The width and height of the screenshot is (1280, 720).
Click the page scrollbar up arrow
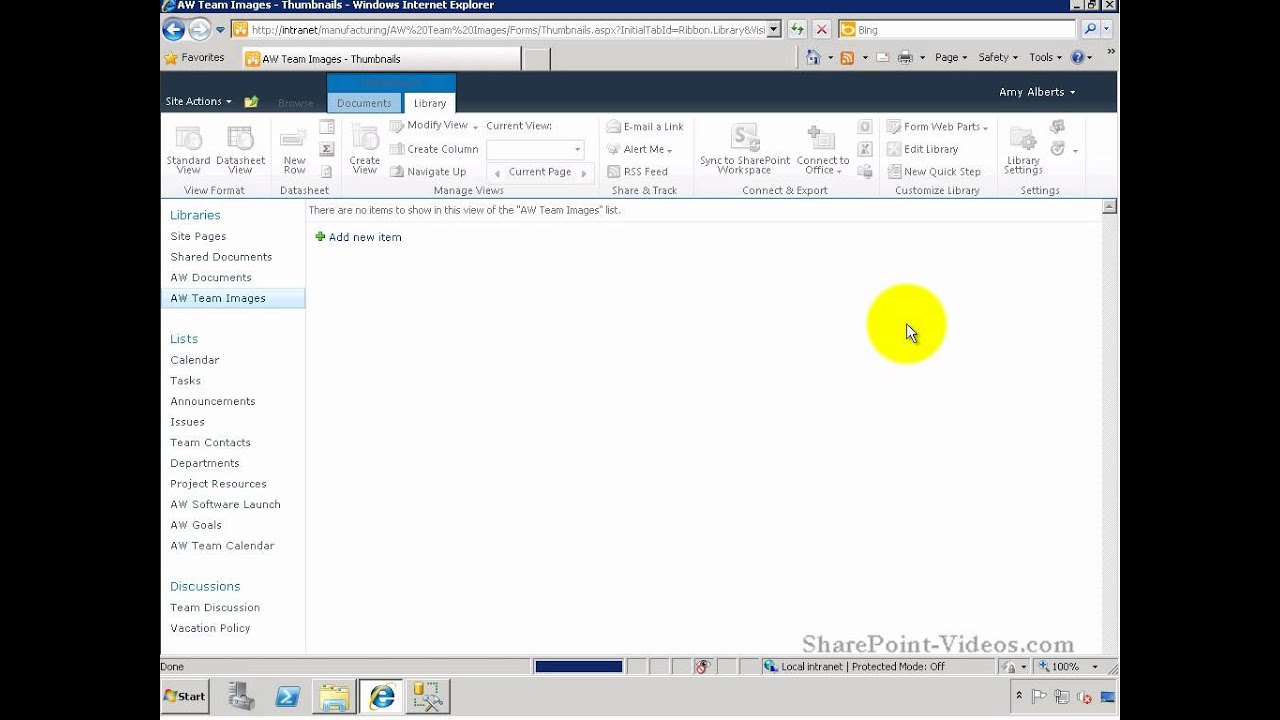pyautogui.click(x=1109, y=207)
